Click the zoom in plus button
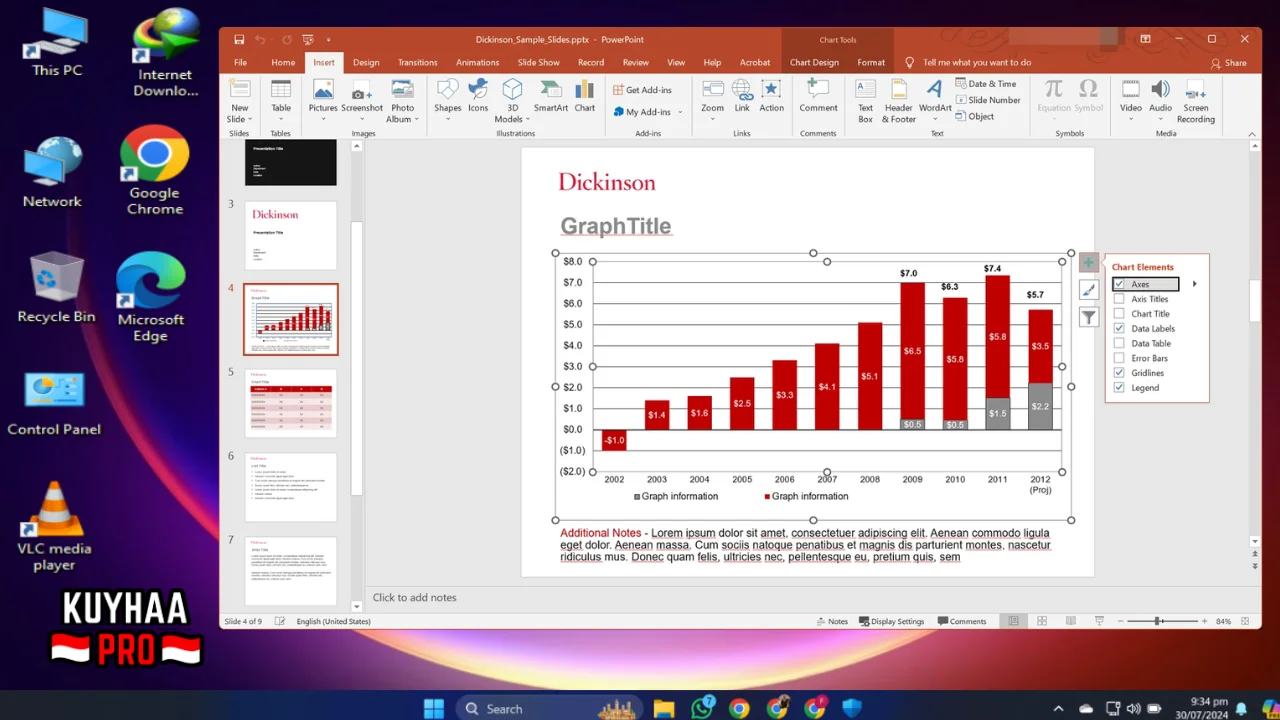This screenshot has width=1280, height=720. point(1203,621)
